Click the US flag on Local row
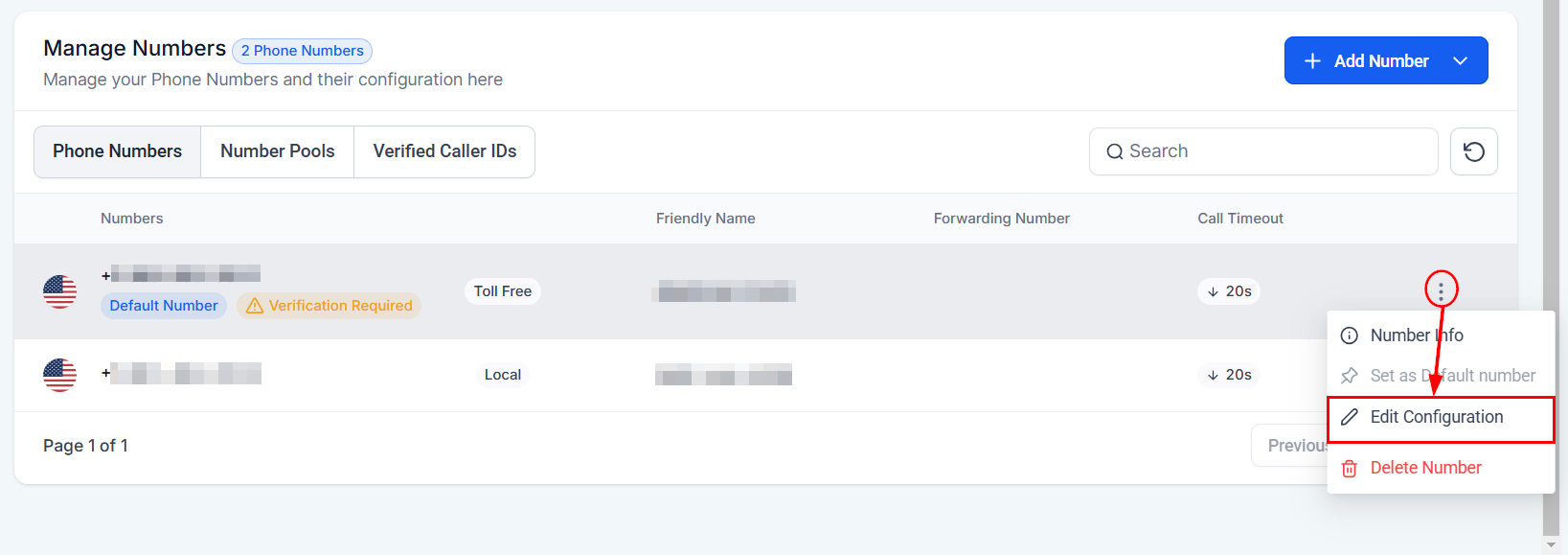This screenshot has width=1568, height=555. click(x=59, y=375)
